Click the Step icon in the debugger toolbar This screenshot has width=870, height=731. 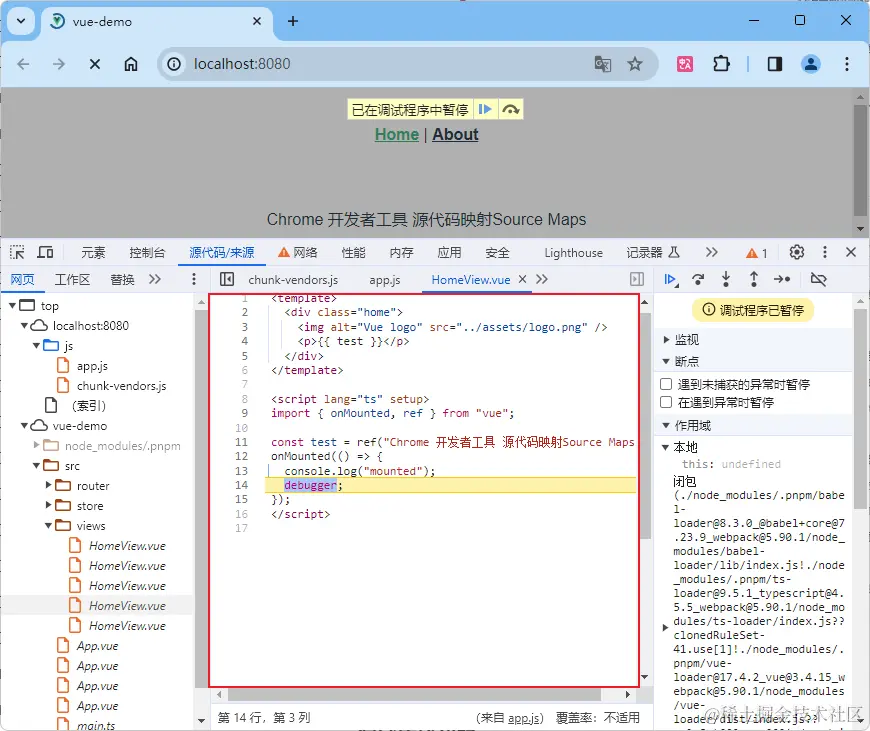[x=782, y=279]
